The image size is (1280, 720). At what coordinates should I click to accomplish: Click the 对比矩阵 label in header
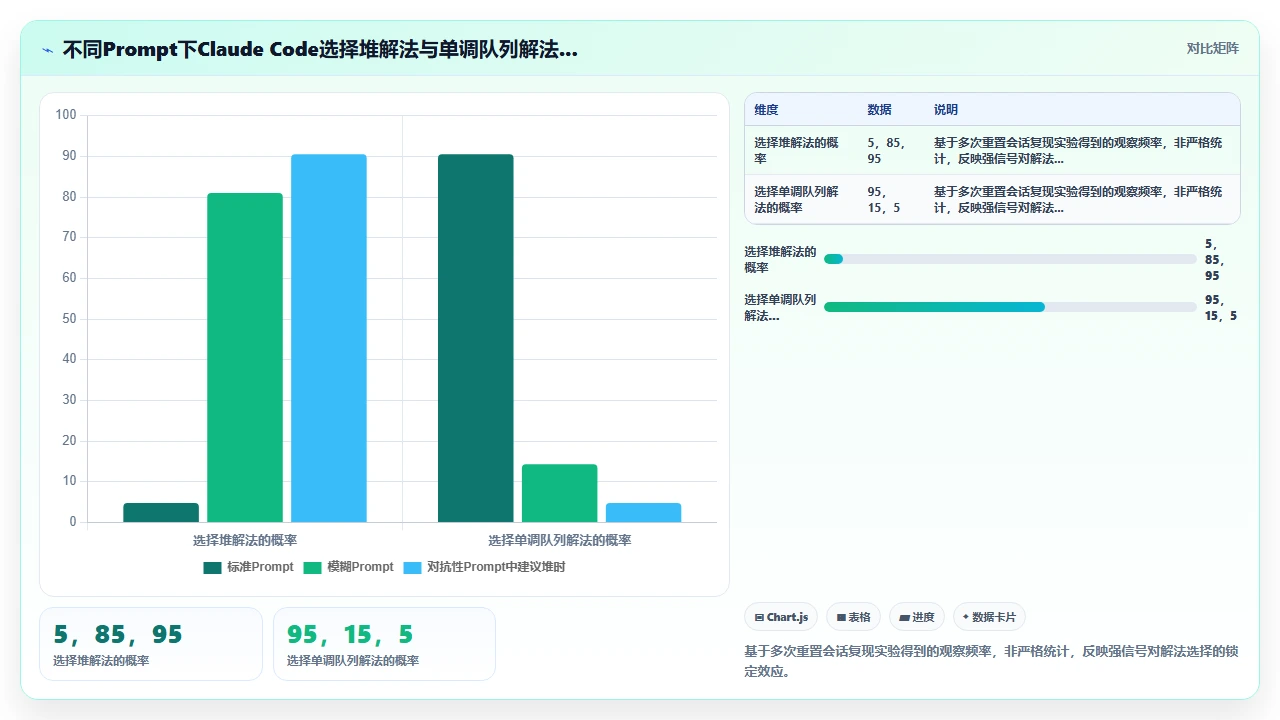(1212, 48)
